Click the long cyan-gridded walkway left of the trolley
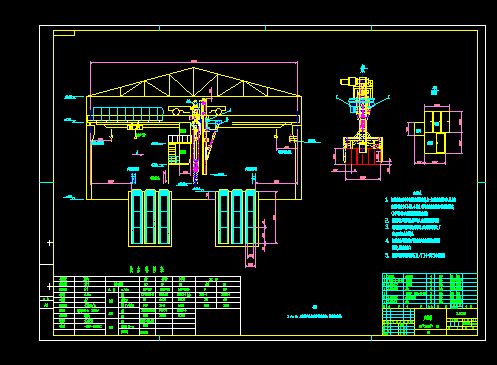Image resolution: width=497 pixels, height=365 pixels. (x=128, y=114)
